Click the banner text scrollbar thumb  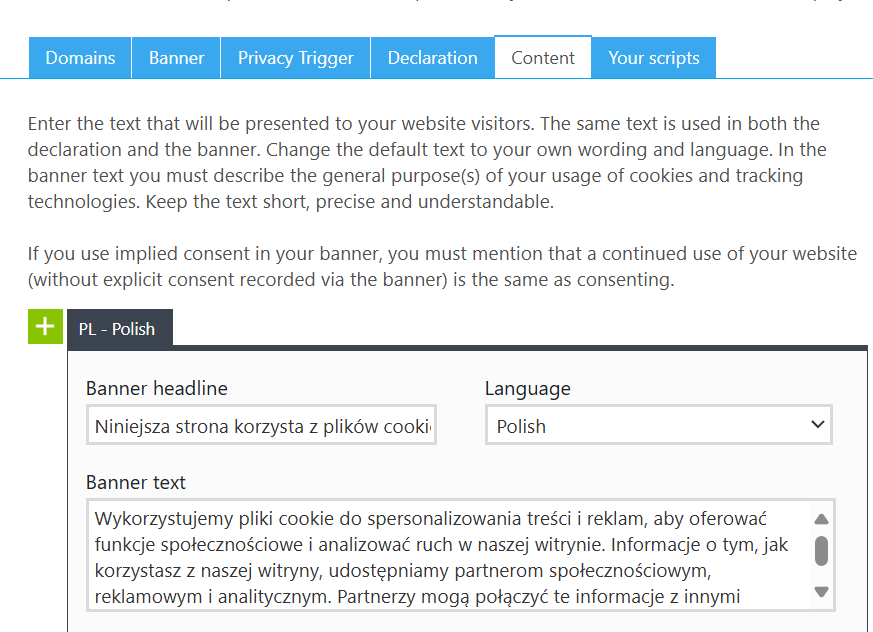pos(821,551)
